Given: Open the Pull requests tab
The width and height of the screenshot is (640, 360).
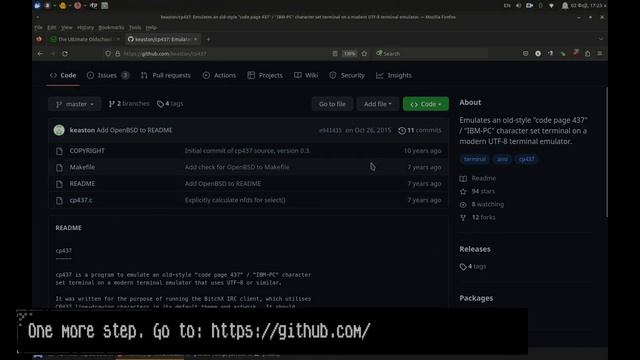Looking at the screenshot, I should [166, 75].
